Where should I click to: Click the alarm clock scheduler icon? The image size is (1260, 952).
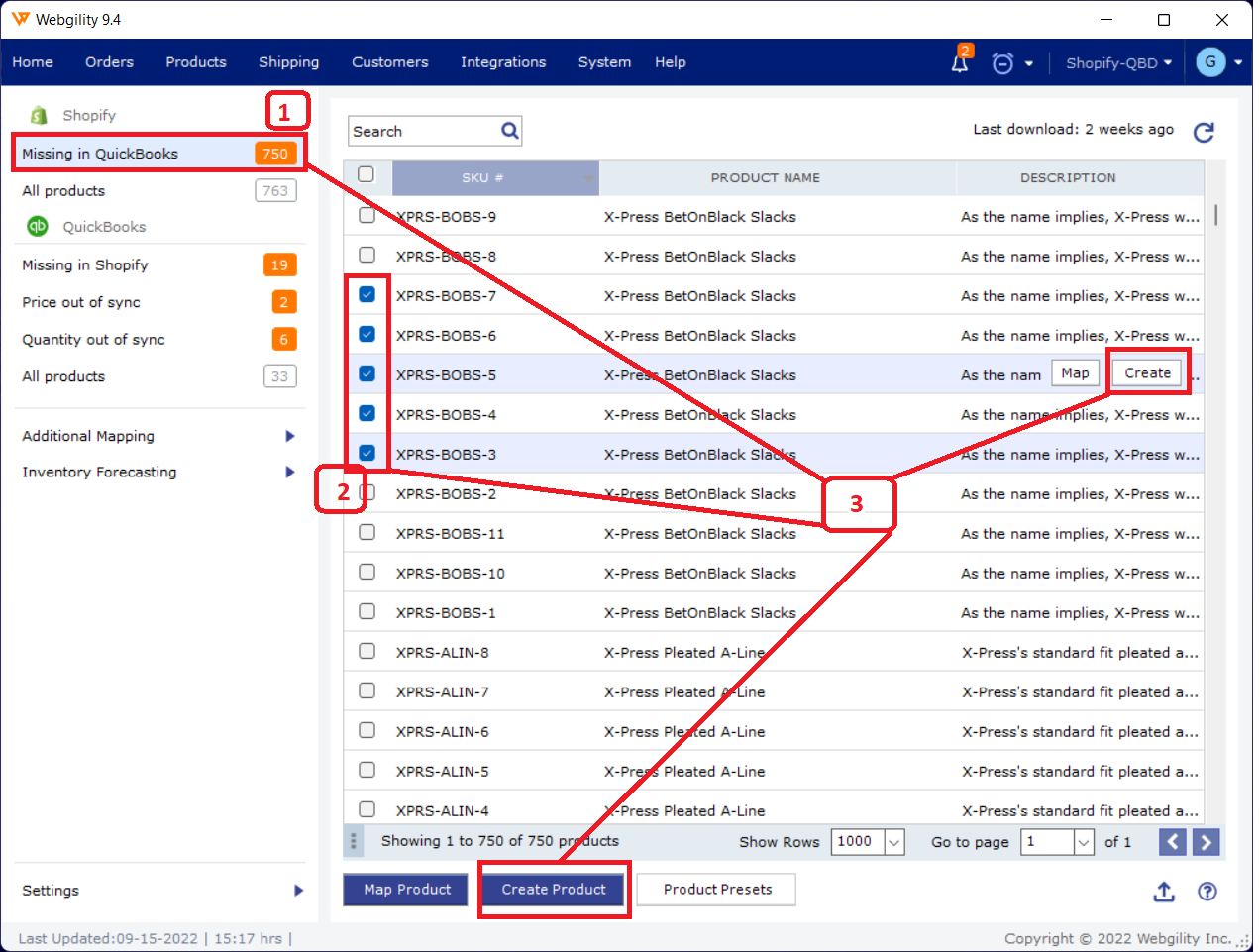[x=1002, y=63]
